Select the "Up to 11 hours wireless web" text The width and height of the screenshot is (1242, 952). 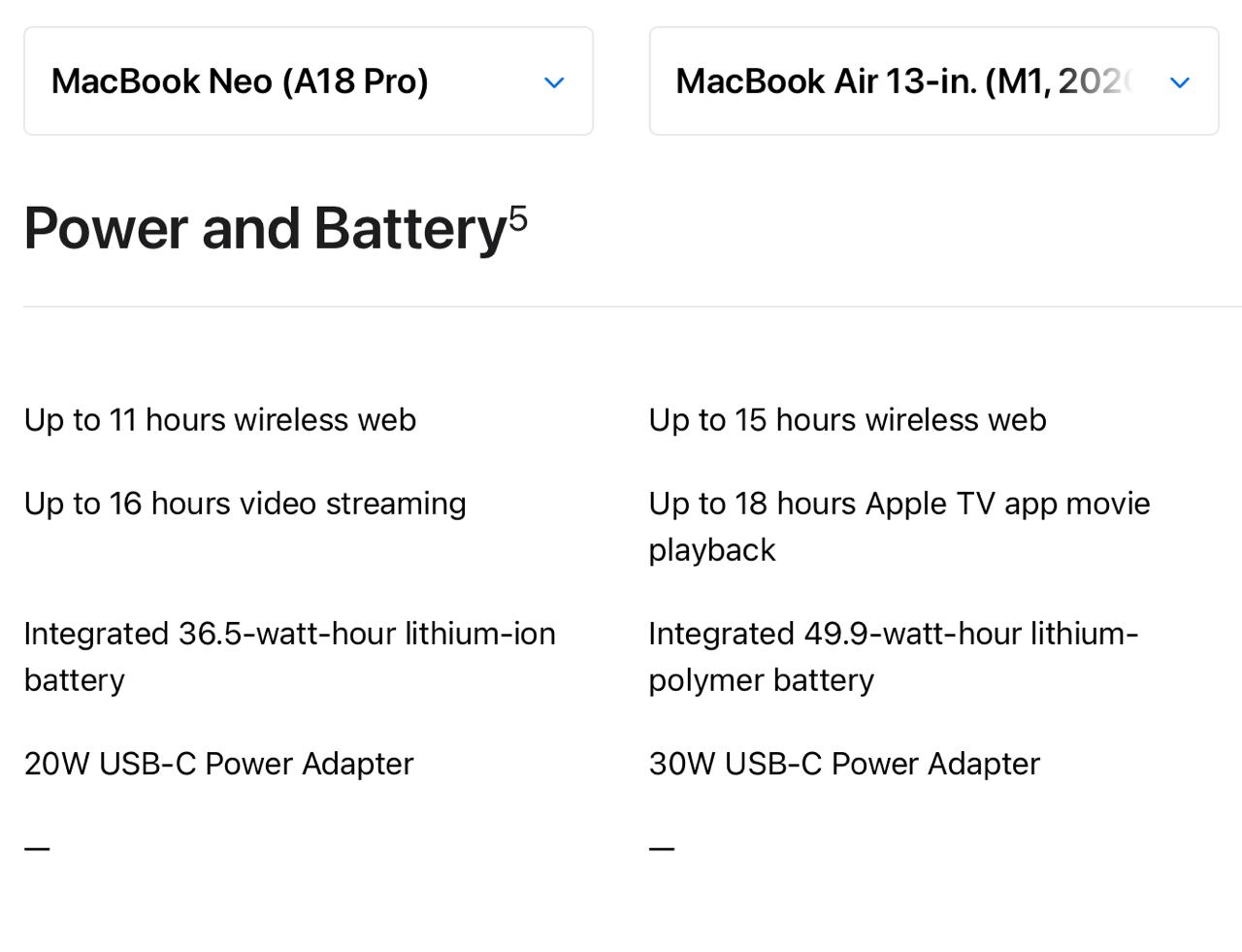pyautogui.click(x=220, y=420)
